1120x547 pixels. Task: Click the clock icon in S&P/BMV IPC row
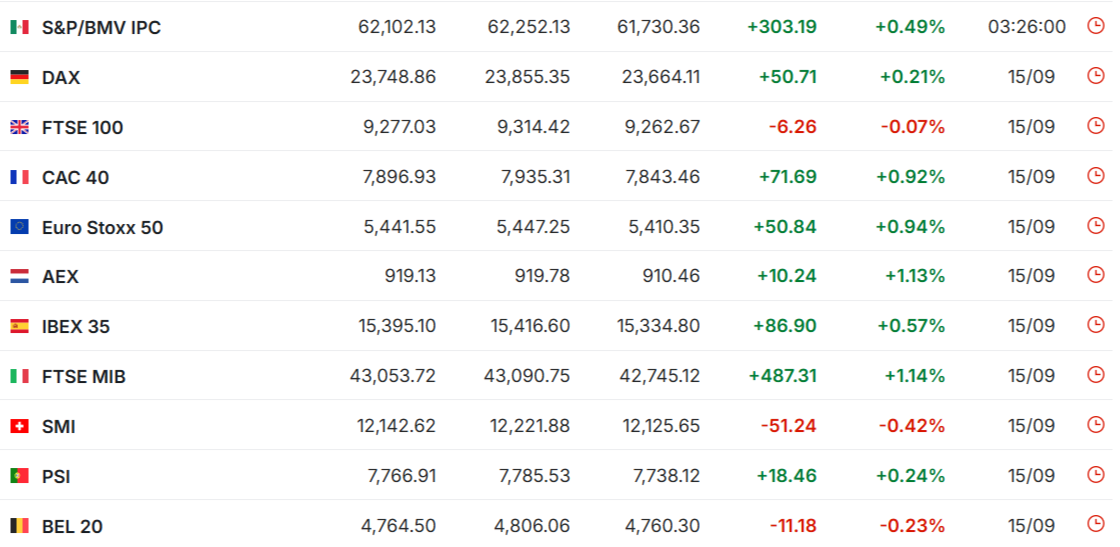click(x=1095, y=26)
